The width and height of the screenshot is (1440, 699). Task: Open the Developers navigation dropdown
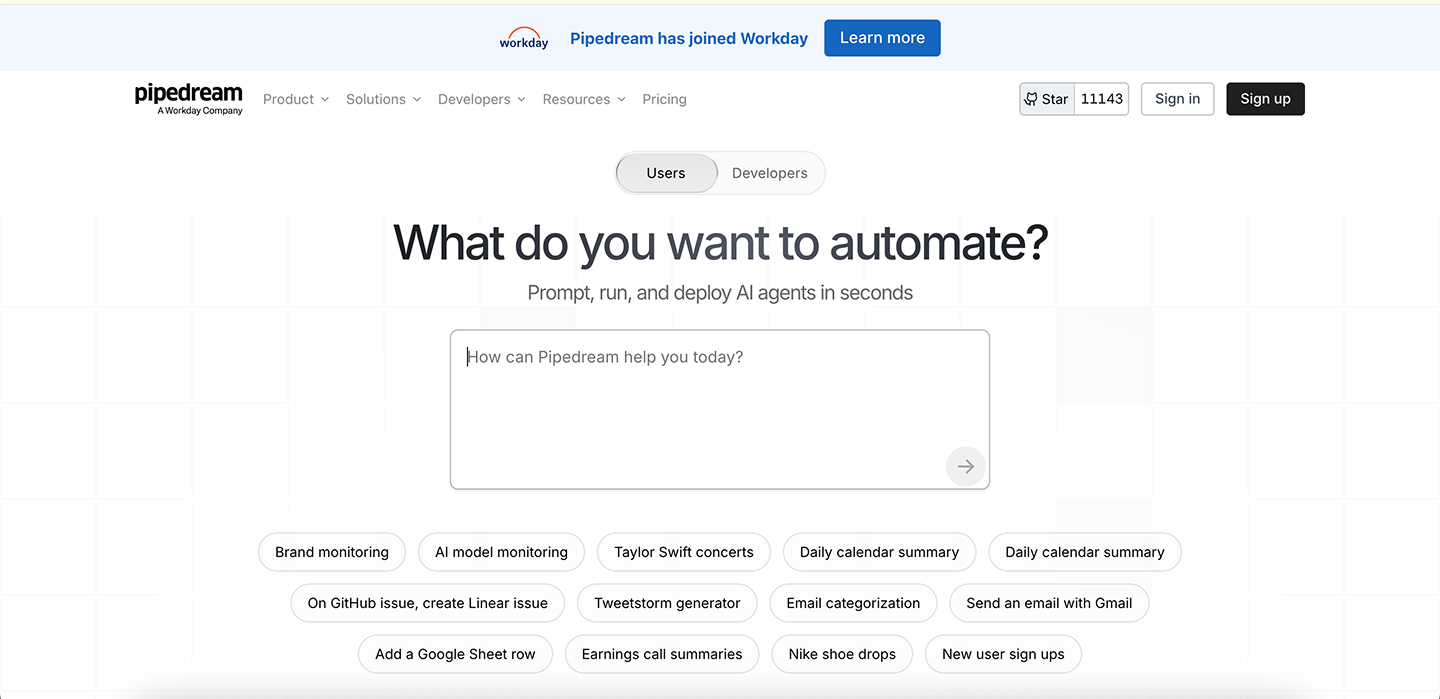click(x=481, y=99)
